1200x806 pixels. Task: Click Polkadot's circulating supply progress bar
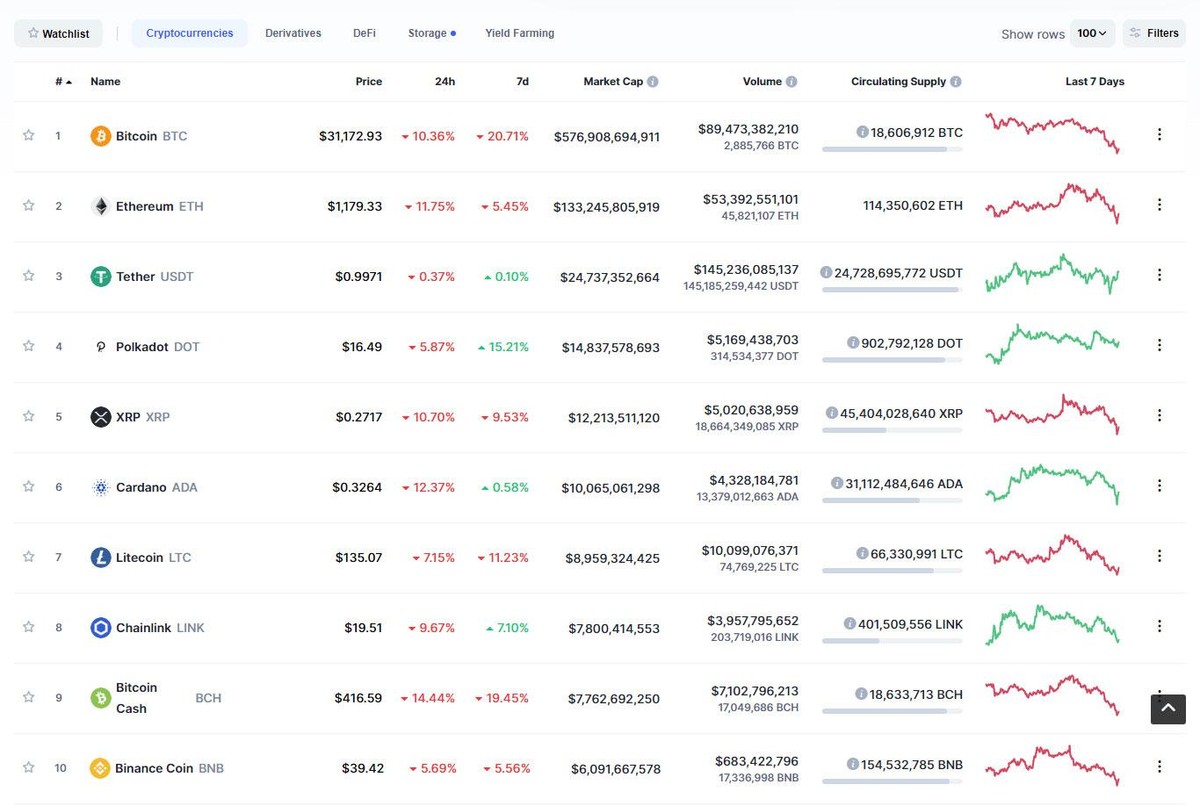click(x=895, y=360)
